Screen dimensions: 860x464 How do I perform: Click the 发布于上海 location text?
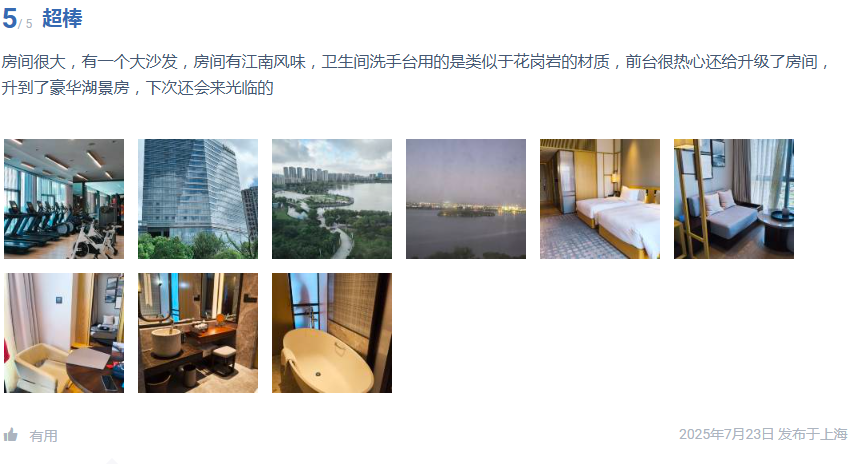pos(813,434)
